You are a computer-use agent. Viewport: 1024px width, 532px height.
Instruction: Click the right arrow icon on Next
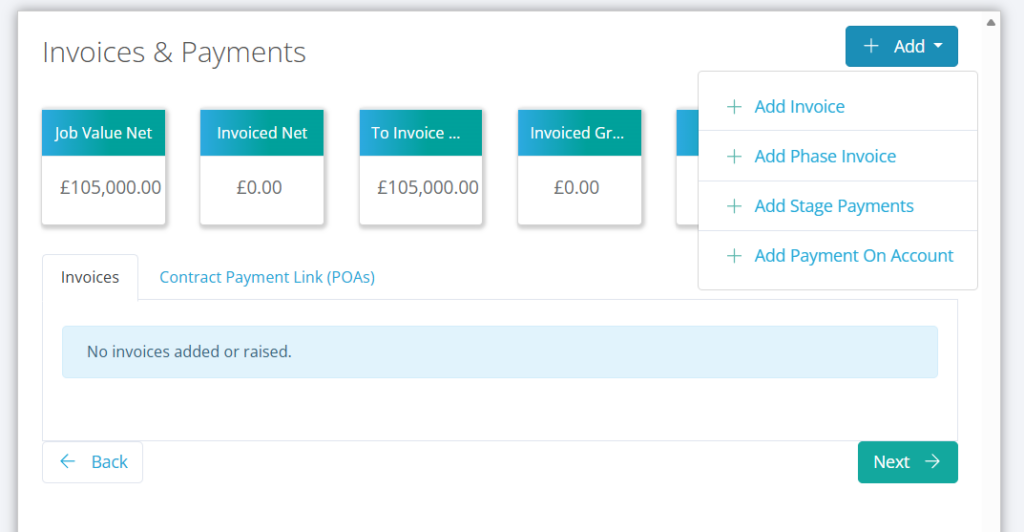[933, 462]
